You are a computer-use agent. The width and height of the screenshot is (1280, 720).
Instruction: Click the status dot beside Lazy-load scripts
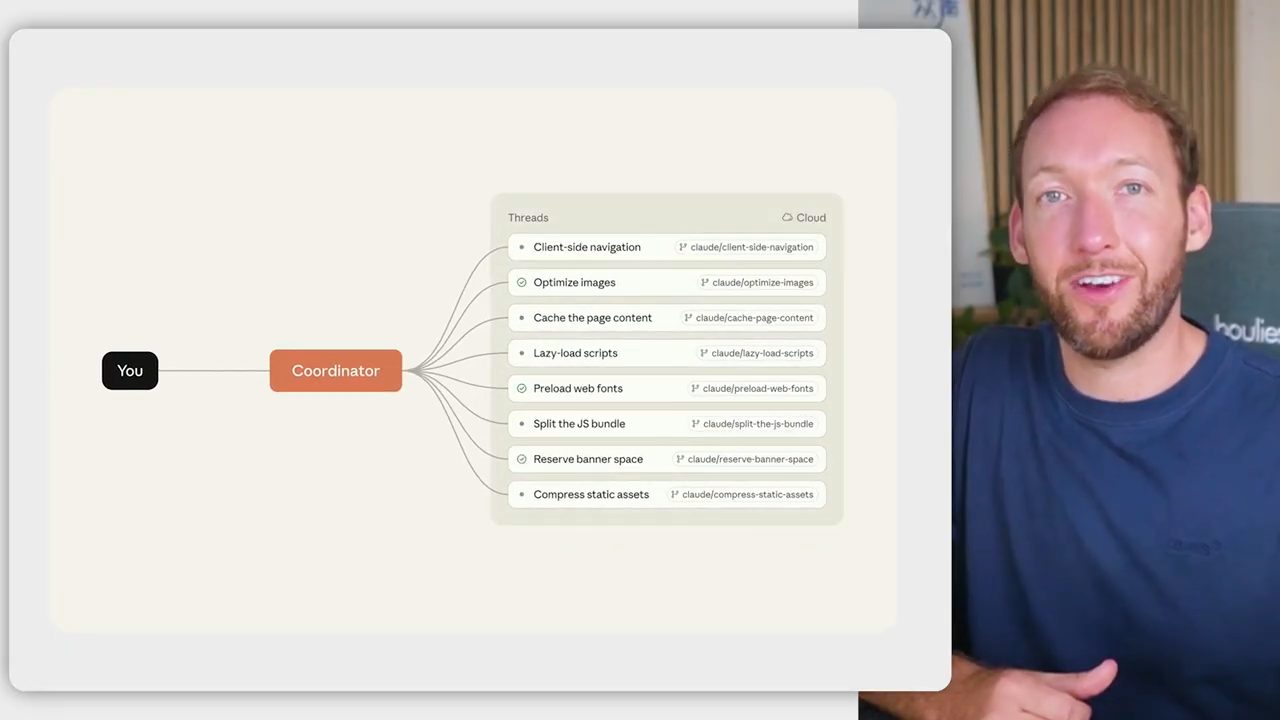click(x=521, y=353)
